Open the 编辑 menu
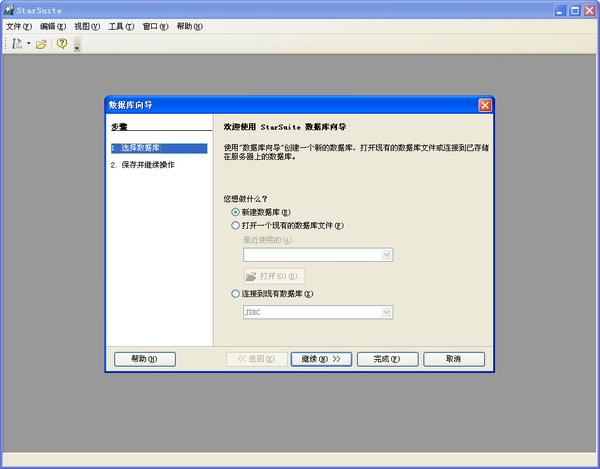The height and width of the screenshot is (469, 600). coord(53,26)
